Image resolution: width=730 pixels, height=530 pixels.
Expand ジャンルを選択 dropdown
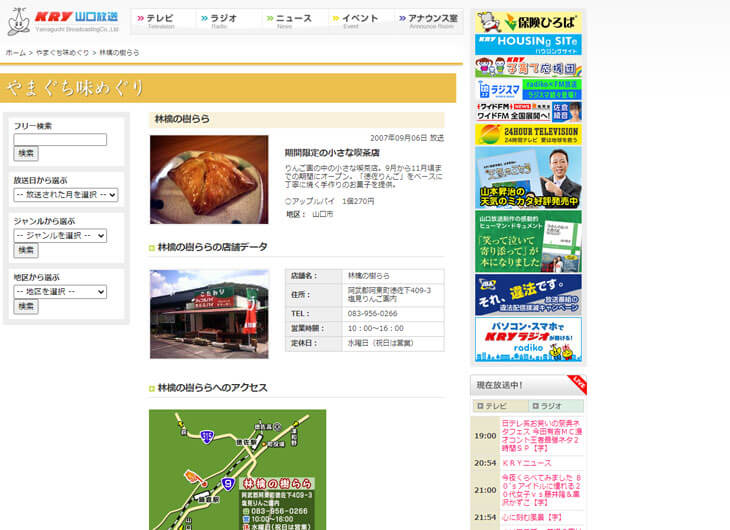pos(60,236)
